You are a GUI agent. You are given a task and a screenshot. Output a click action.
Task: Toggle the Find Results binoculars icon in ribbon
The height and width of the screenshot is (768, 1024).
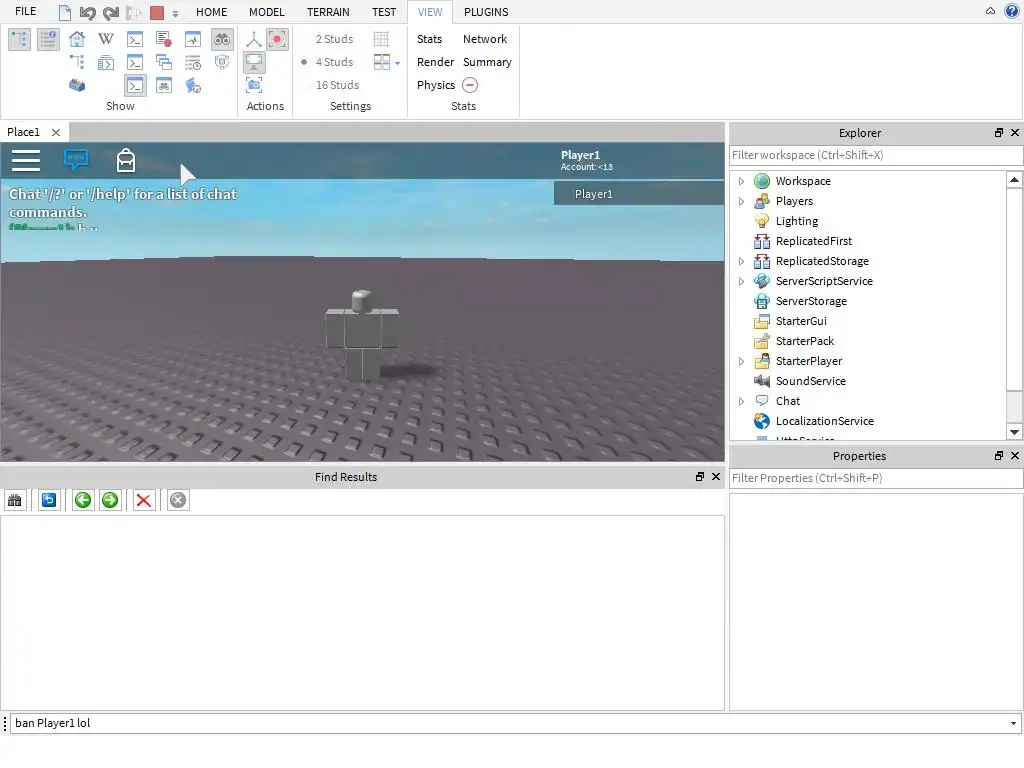(222, 39)
